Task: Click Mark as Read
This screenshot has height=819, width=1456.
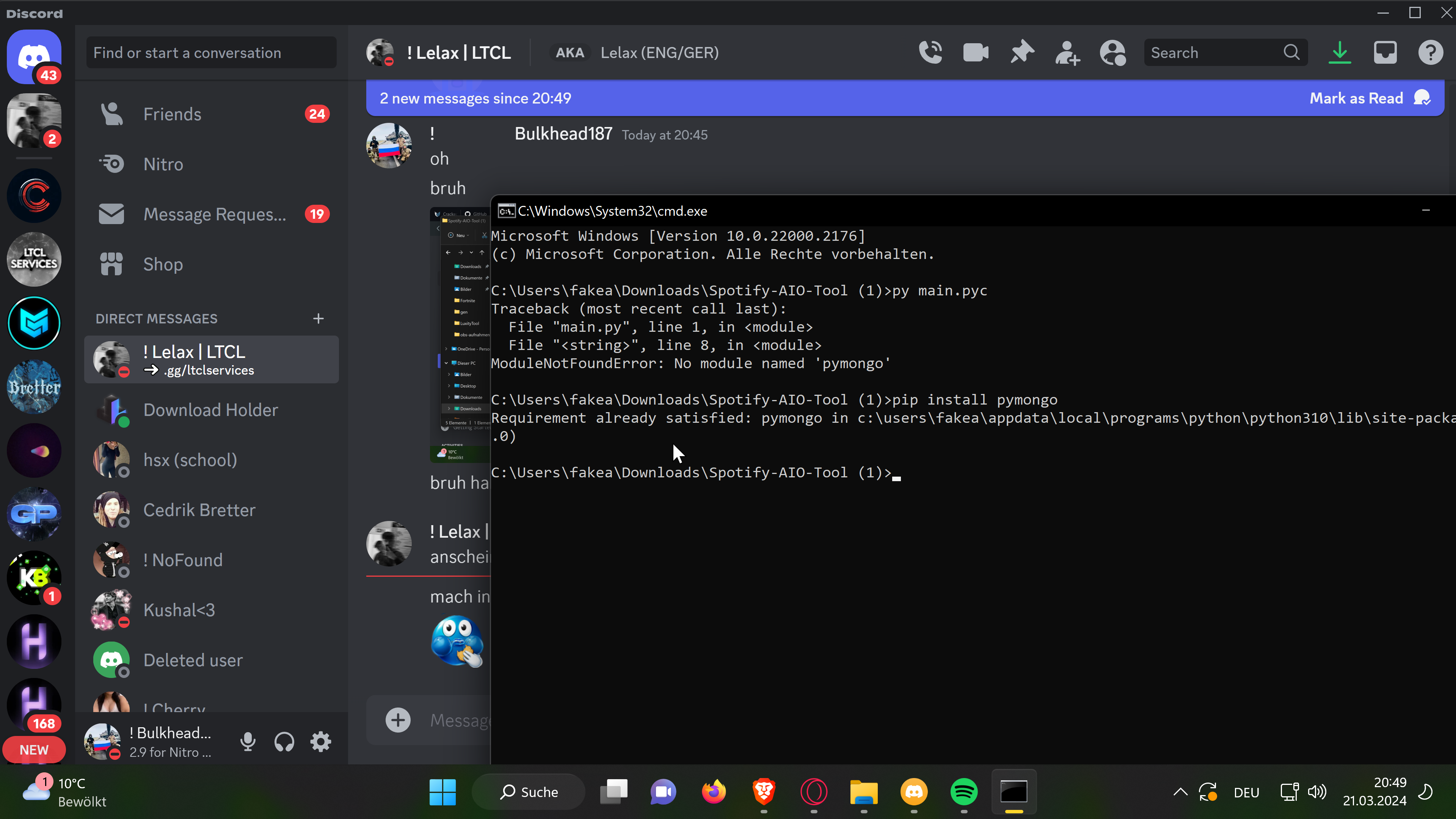Action: tap(1357, 98)
